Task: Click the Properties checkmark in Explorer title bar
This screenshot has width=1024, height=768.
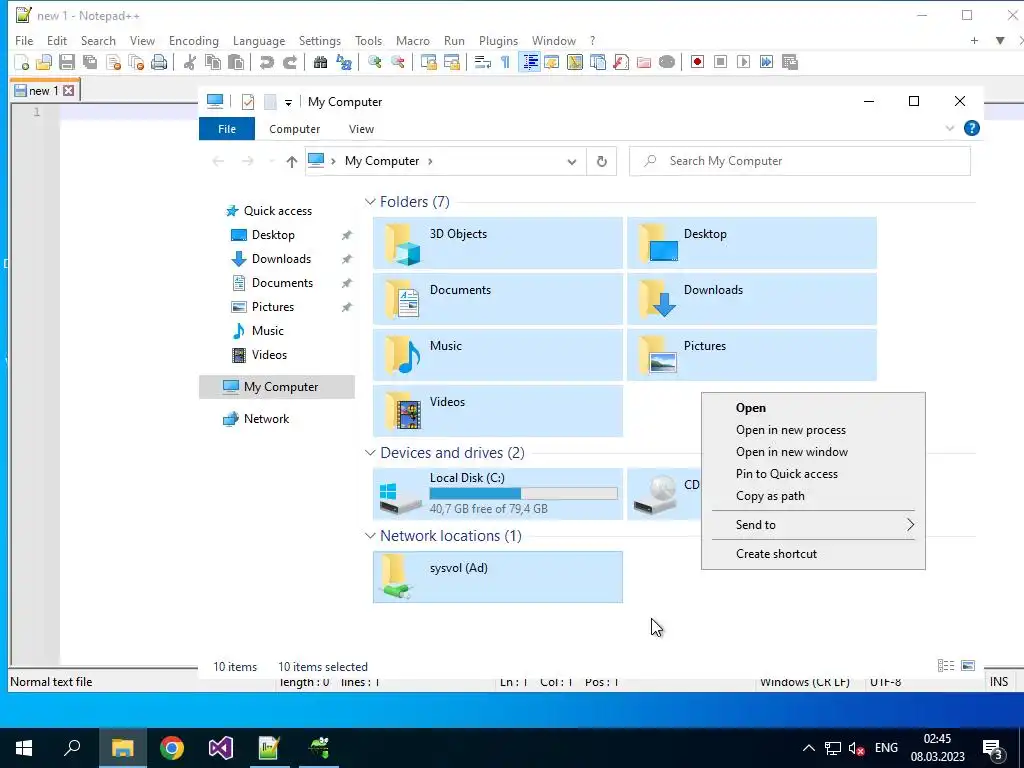Action: click(x=248, y=102)
